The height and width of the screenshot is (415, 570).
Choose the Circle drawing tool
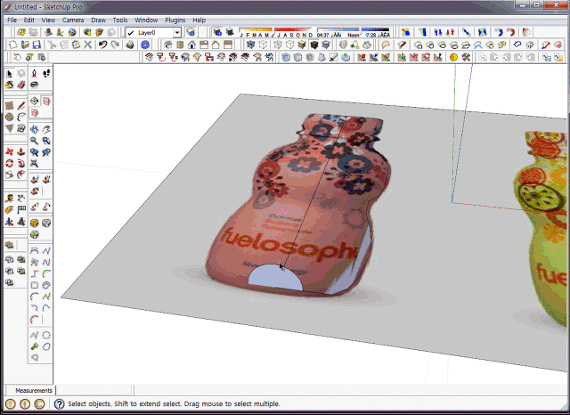click(9, 117)
